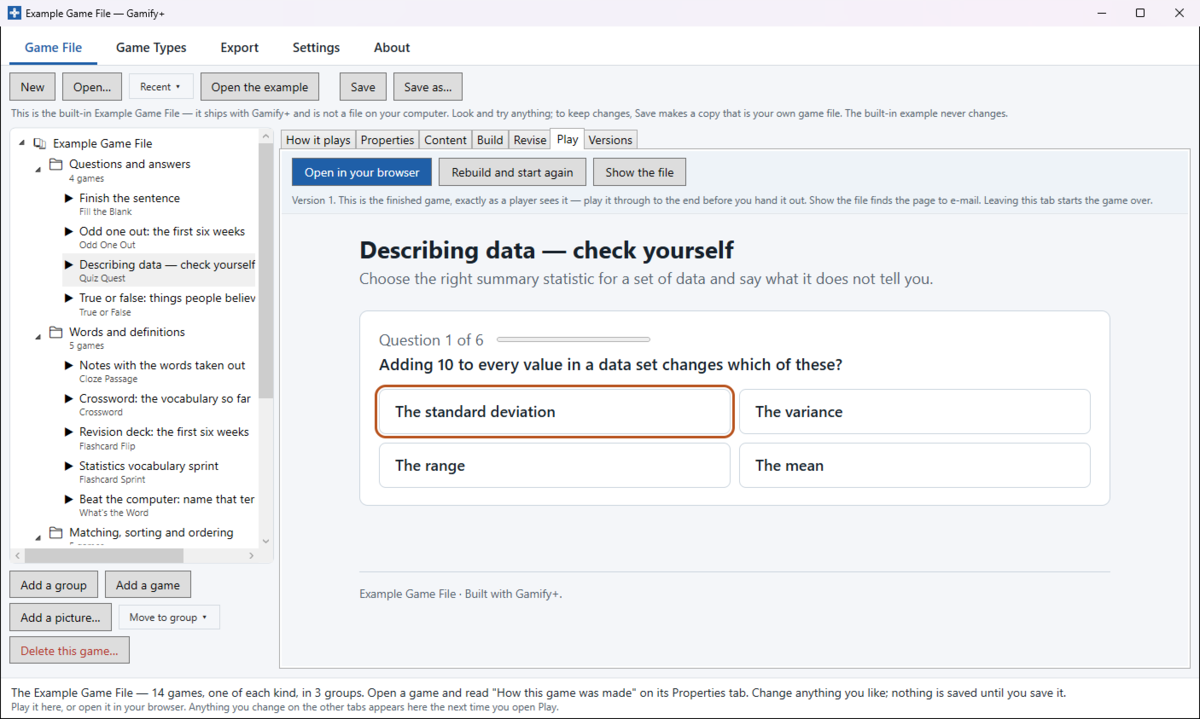Image resolution: width=1200 pixels, height=719 pixels.
Task: Click the folder icon of Questions and answers
Action: 57,164
